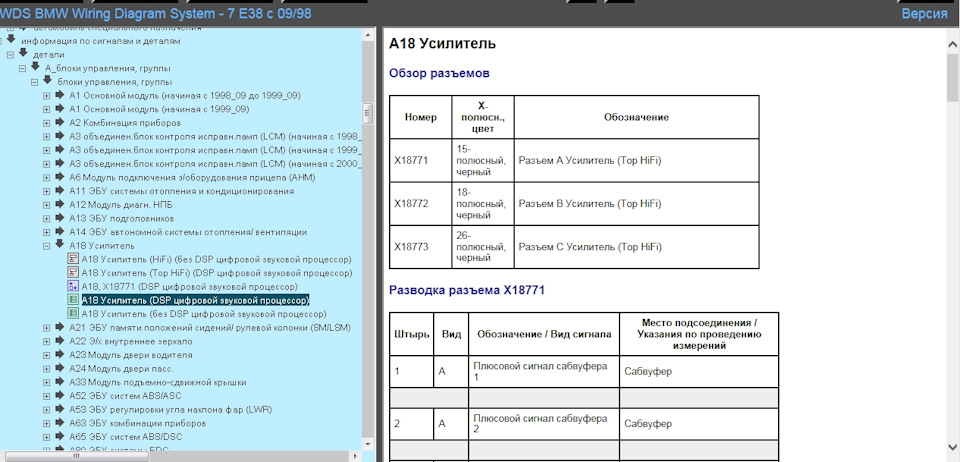Expand the A22 Э/х внутреннее зеркало node
This screenshot has width=960, height=462.
(x=47, y=341)
